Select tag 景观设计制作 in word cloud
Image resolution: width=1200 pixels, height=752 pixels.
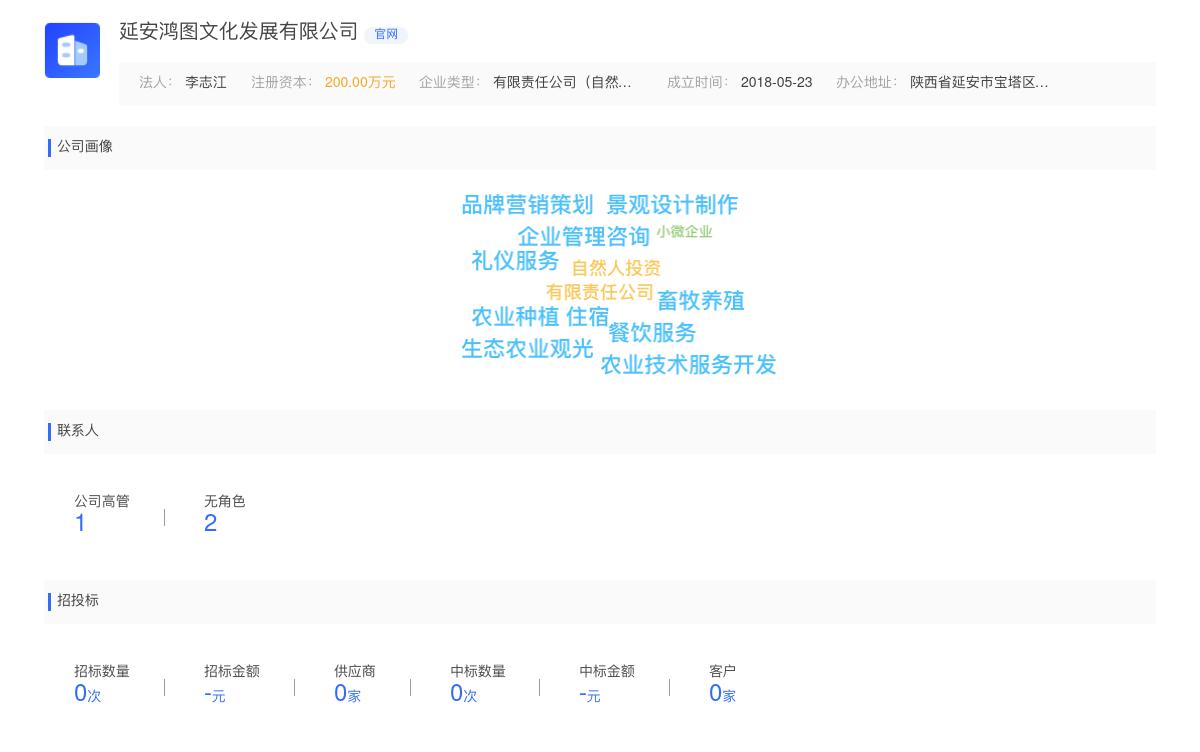click(x=672, y=205)
